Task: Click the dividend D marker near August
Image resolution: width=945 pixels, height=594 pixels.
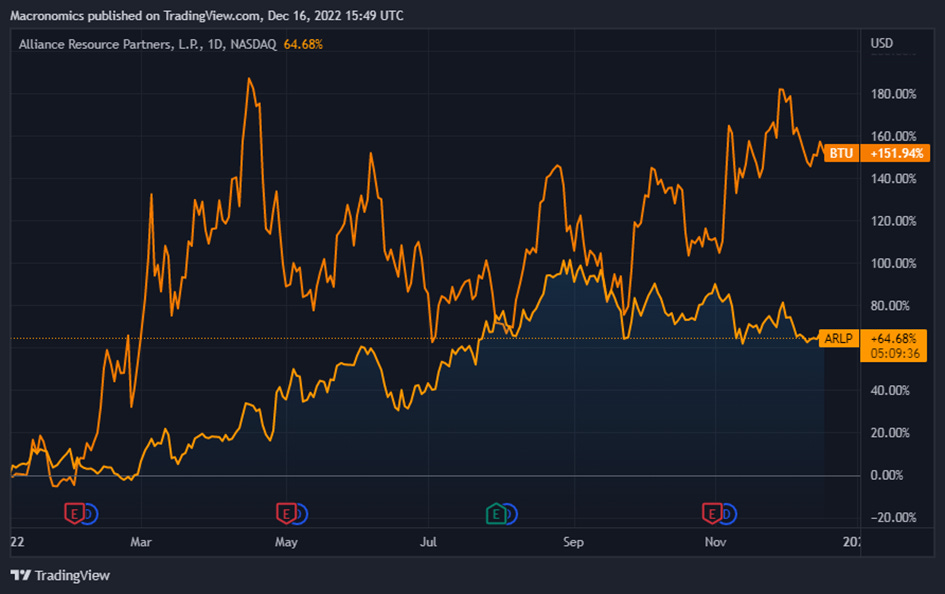Action: click(x=510, y=514)
